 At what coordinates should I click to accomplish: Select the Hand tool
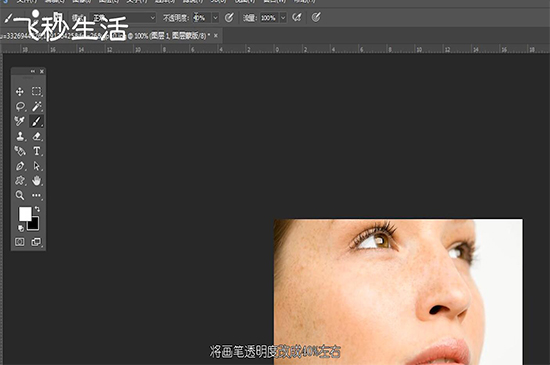click(36, 181)
